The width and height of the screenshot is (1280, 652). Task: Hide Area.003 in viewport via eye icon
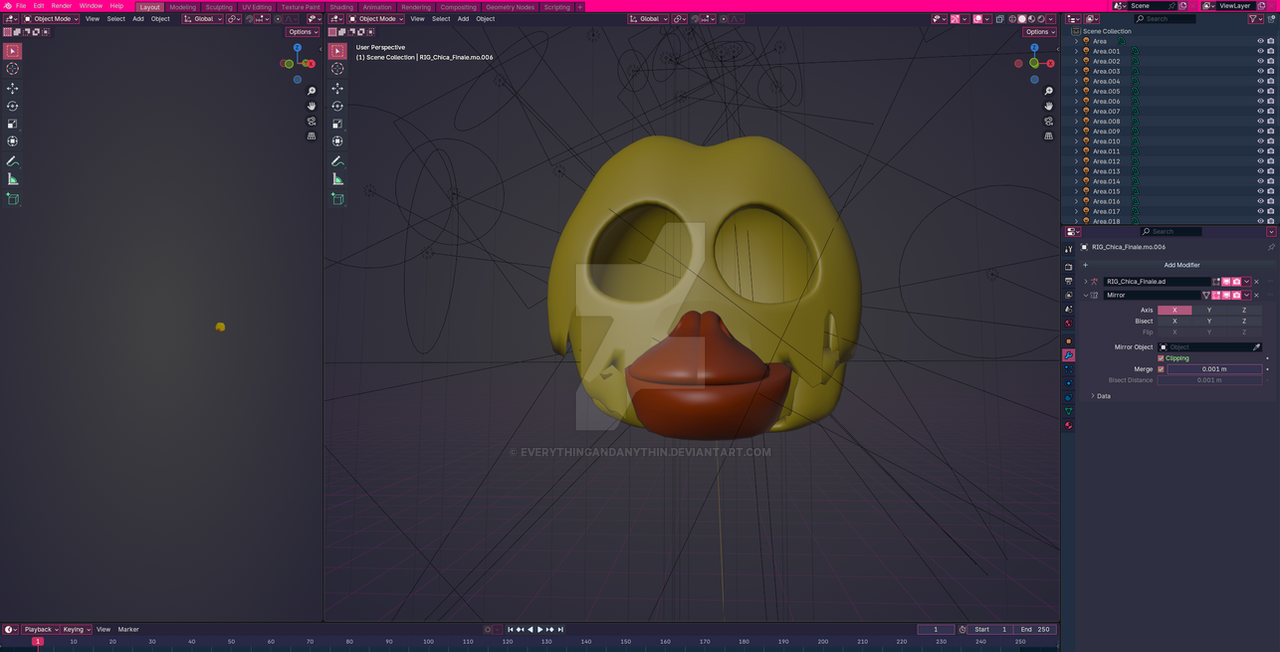pyautogui.click(x=1261, y=71)
